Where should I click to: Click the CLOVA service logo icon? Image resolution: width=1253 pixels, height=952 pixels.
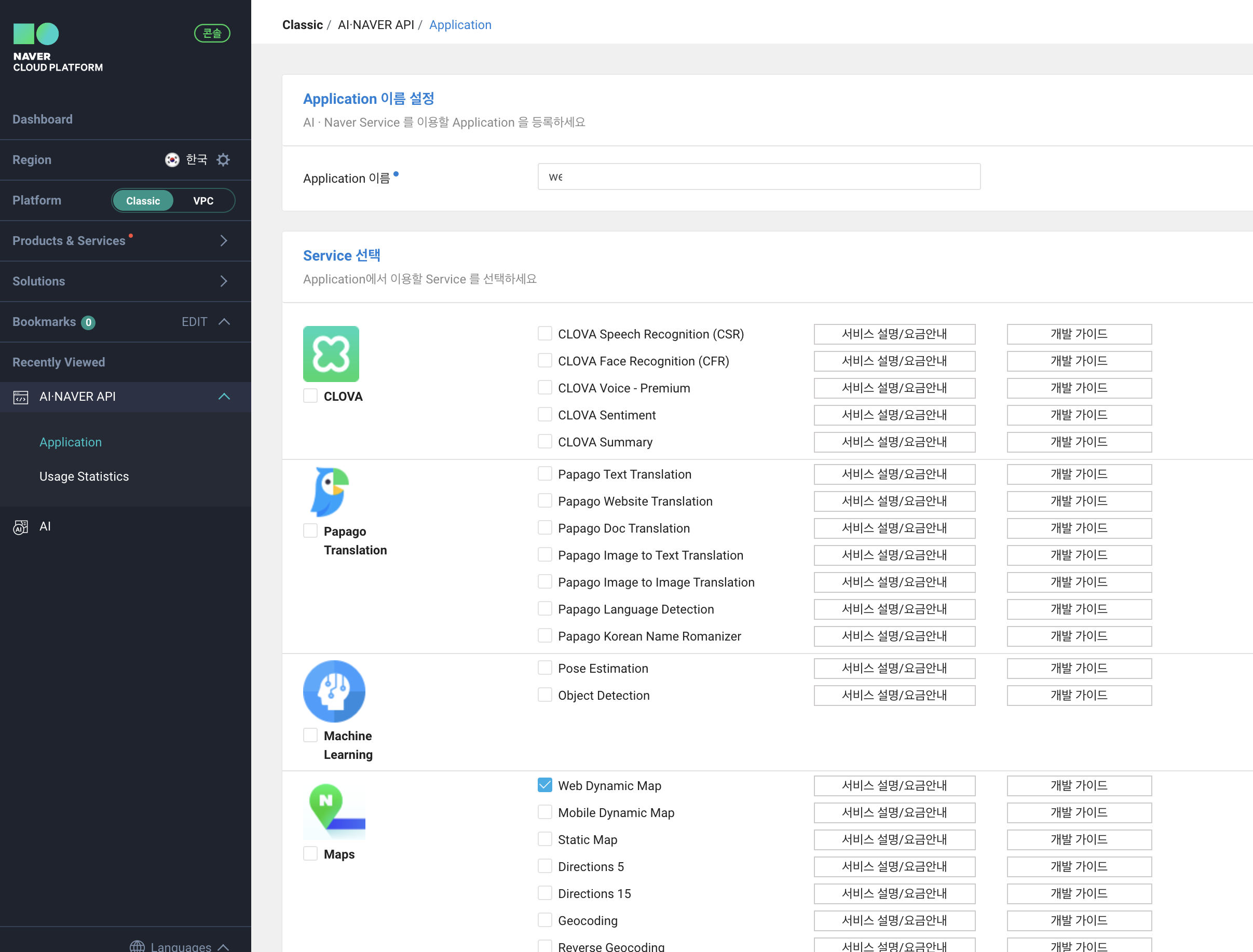coord(331,353)
